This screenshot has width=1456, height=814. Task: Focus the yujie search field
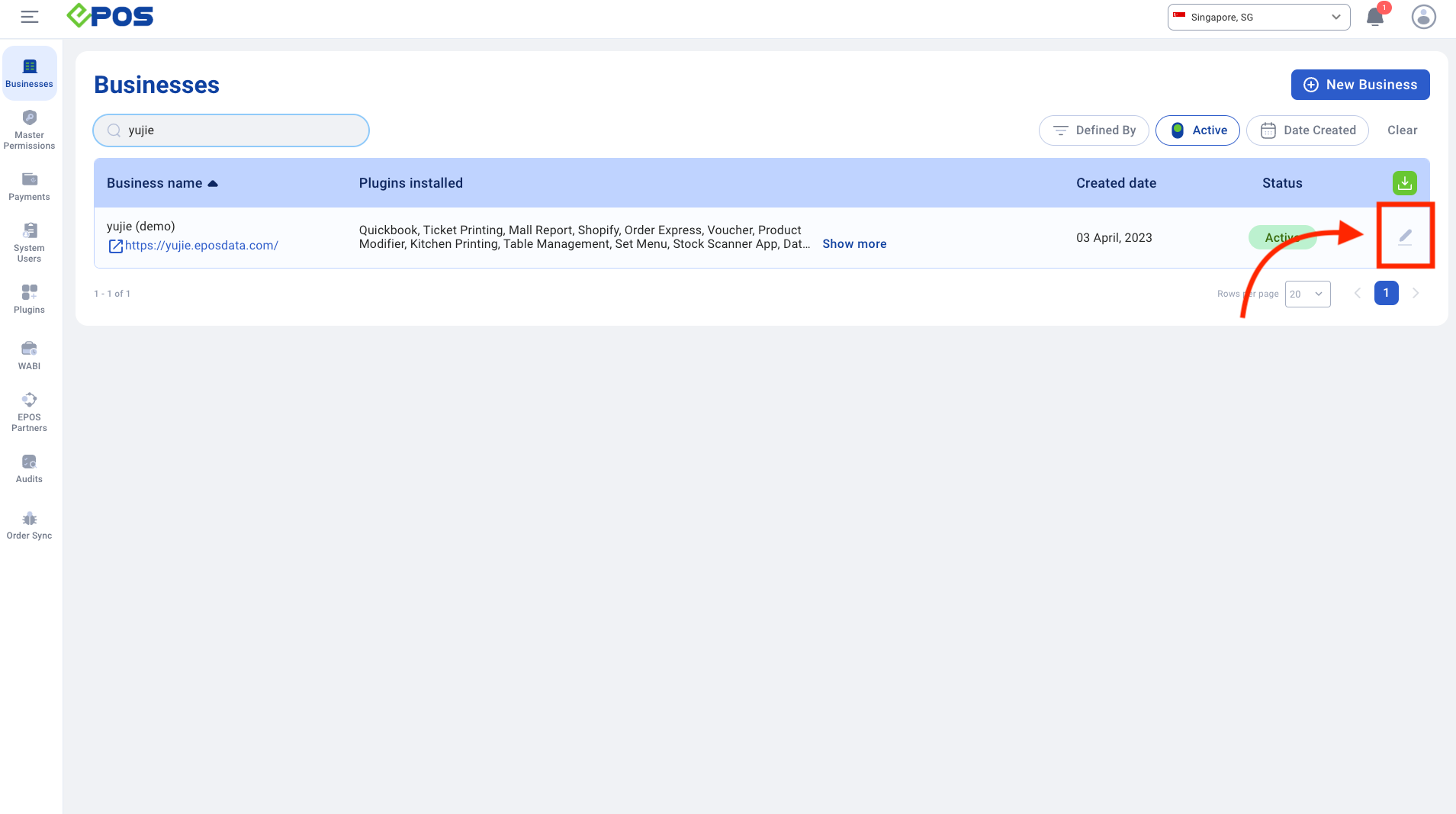point(231,130)
